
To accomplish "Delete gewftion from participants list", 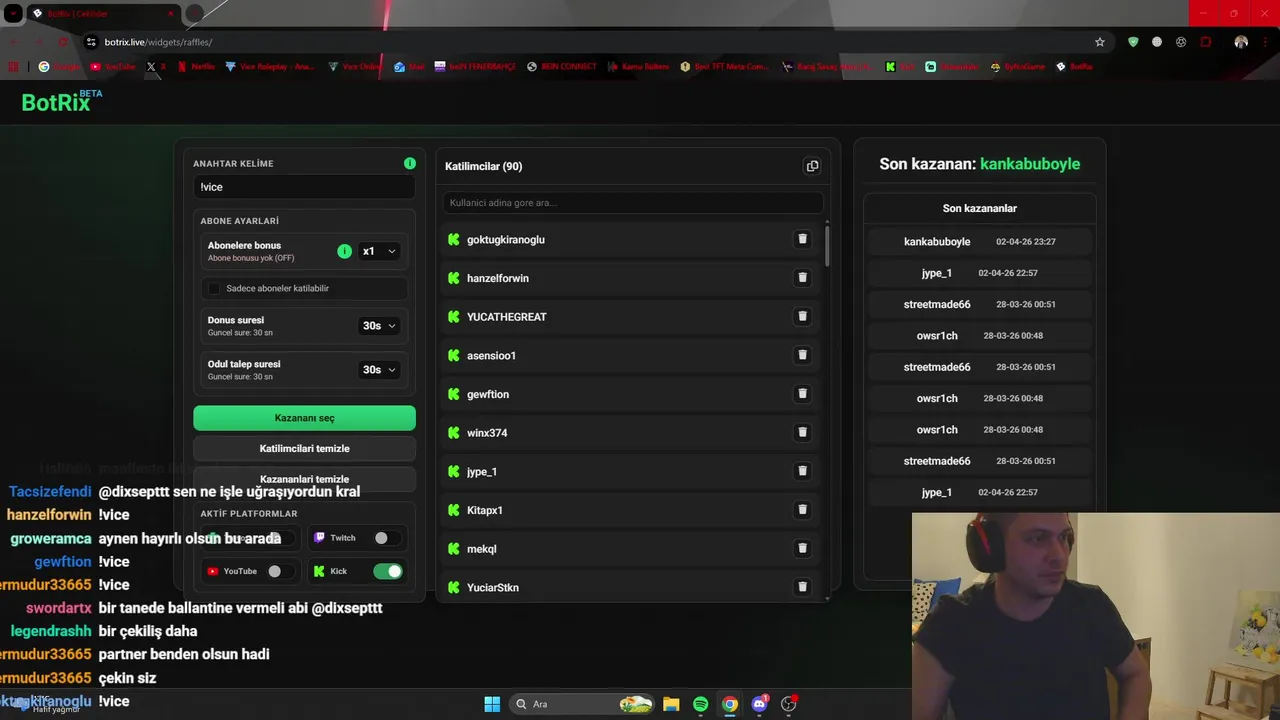I will 802,394.
